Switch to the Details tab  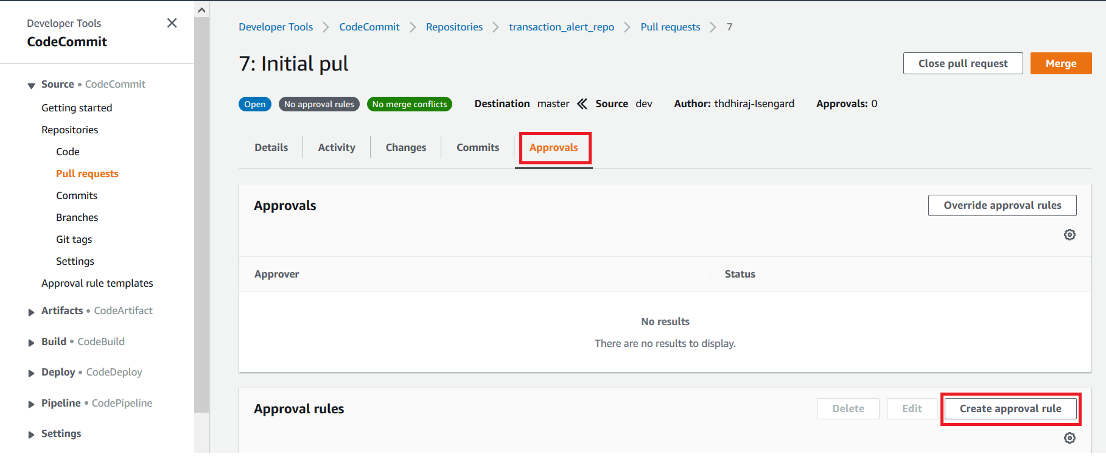(271, 147)
